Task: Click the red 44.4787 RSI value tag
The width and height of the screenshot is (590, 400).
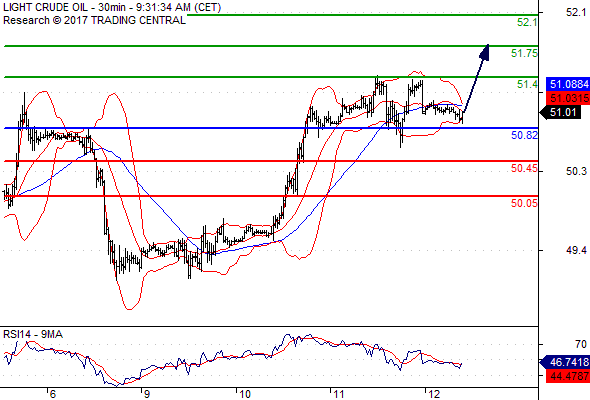Action: click(567, 376)
